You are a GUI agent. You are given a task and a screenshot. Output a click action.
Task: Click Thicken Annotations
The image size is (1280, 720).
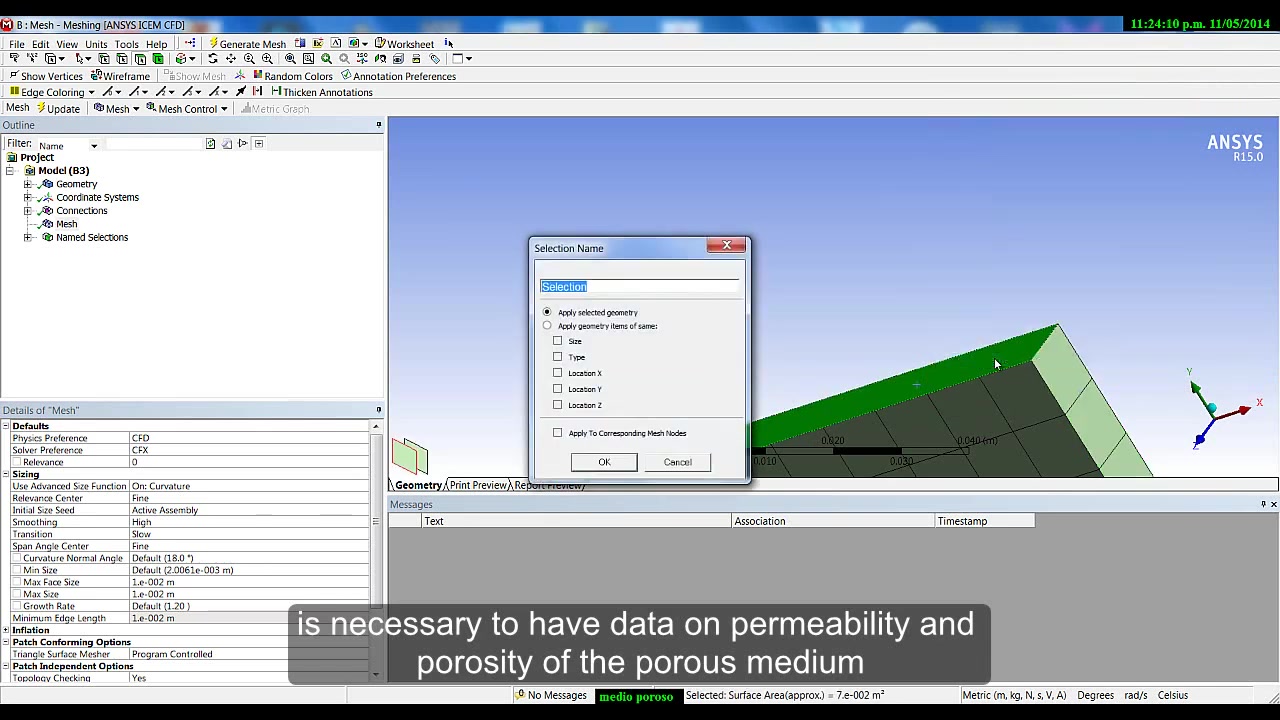coord(321,92)
